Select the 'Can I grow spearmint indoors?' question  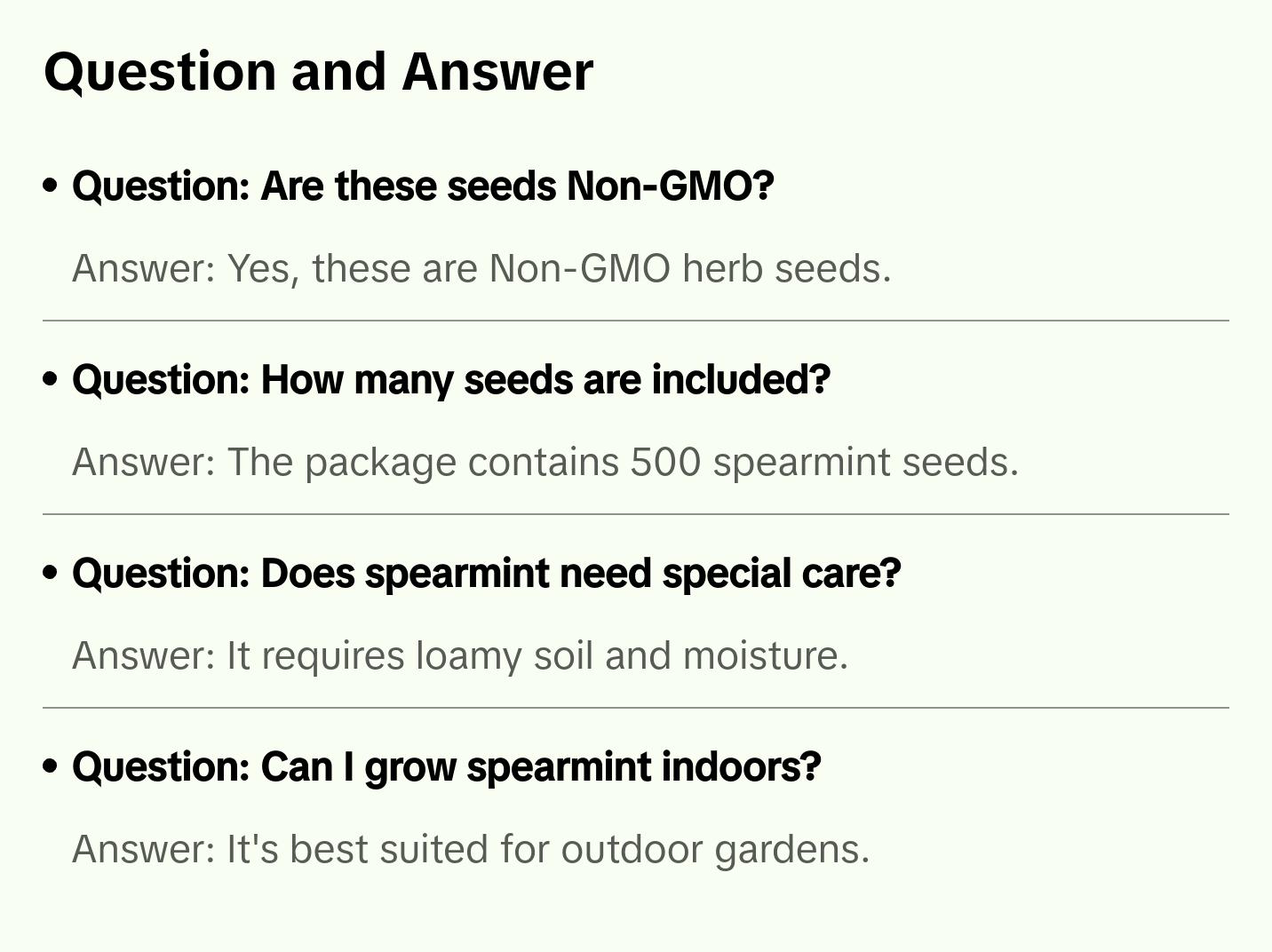(446, 767)
